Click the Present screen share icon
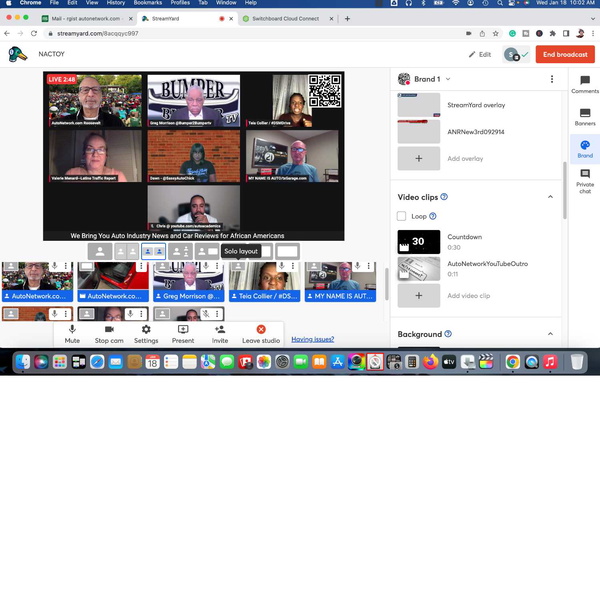Screen dimensions: 600x600 click(183, 333)
